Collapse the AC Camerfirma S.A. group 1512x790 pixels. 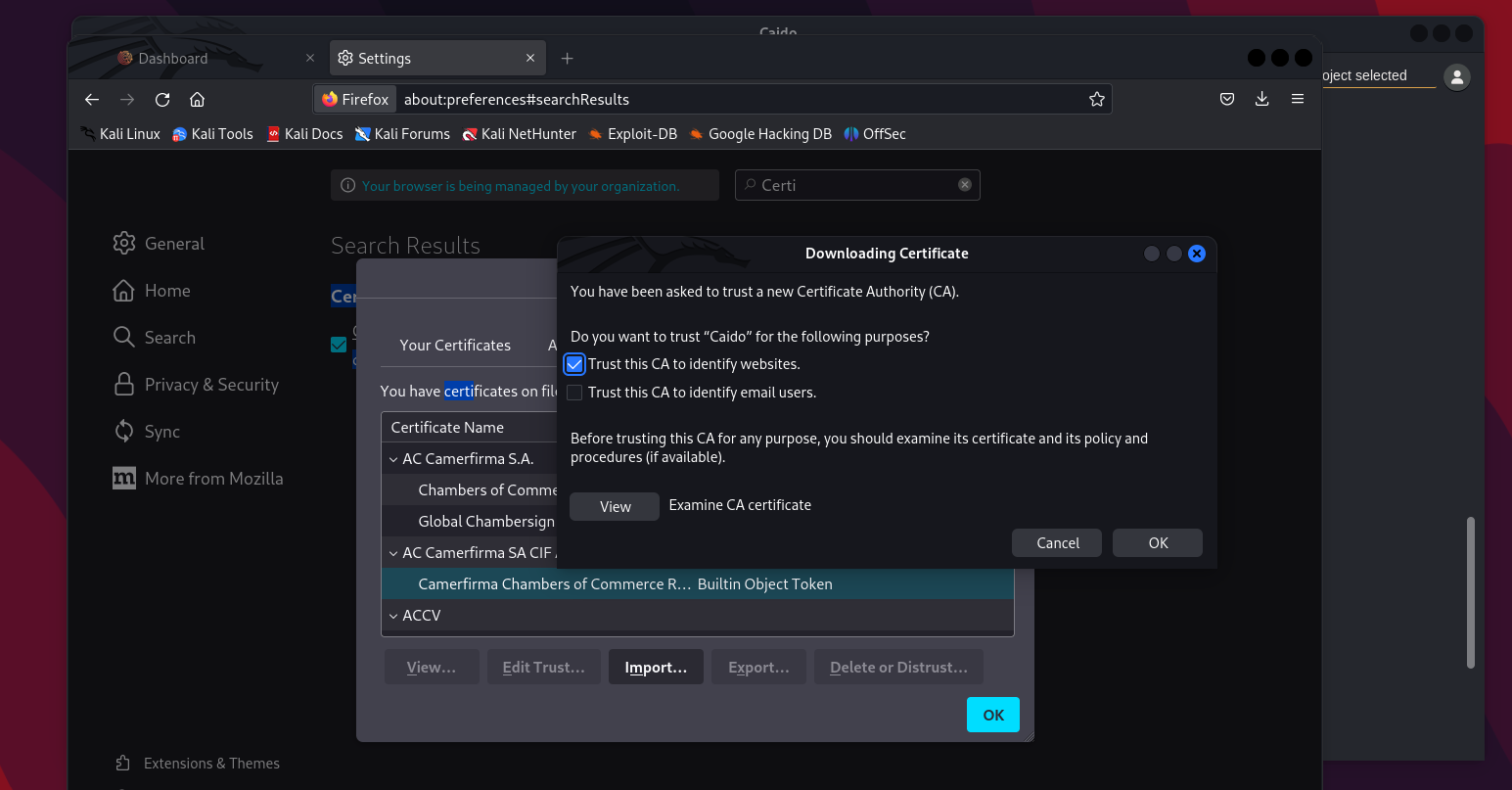click(393, 459)
